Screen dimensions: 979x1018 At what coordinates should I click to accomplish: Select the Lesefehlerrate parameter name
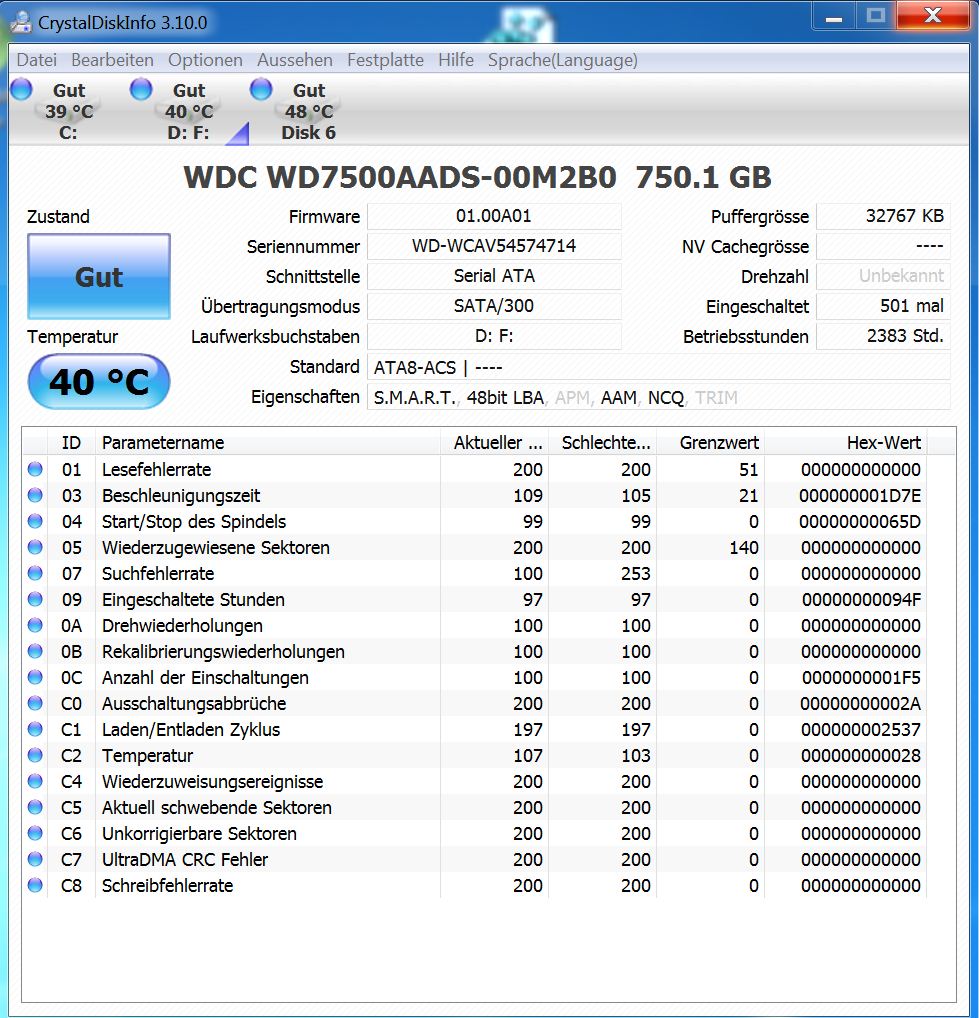[156, 469]
